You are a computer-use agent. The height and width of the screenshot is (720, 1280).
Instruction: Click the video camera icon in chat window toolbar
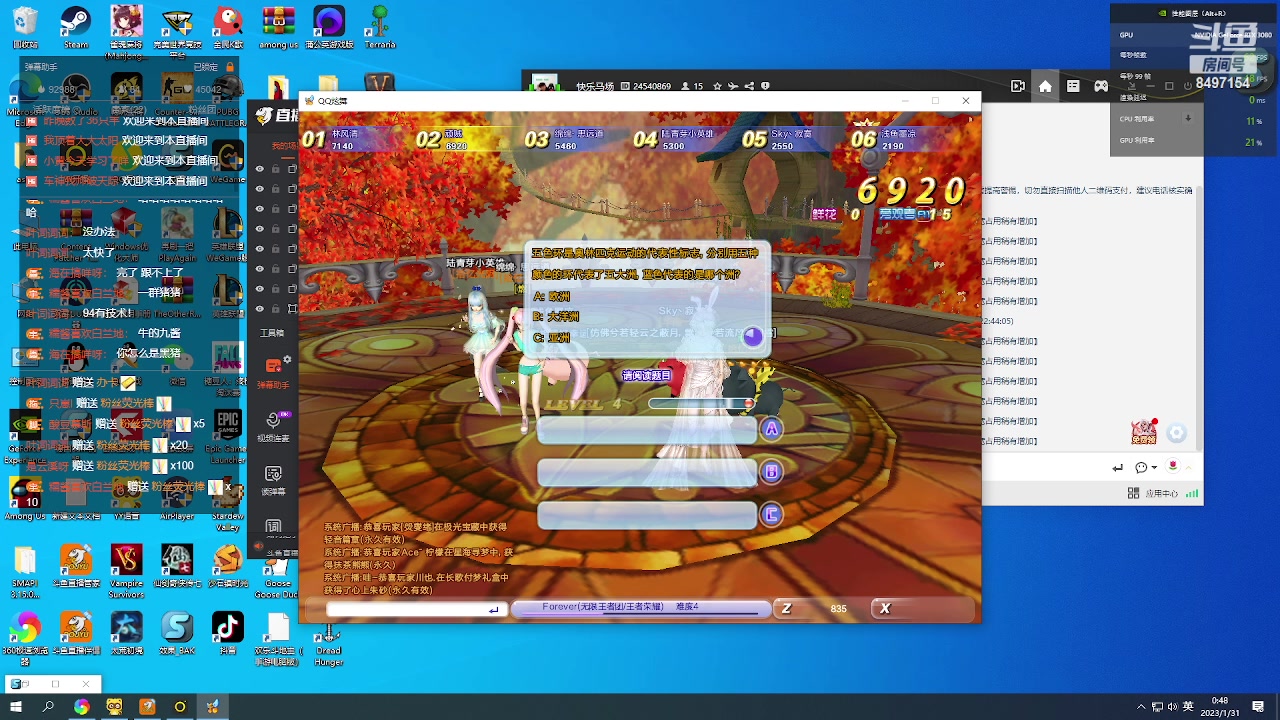1018,86
